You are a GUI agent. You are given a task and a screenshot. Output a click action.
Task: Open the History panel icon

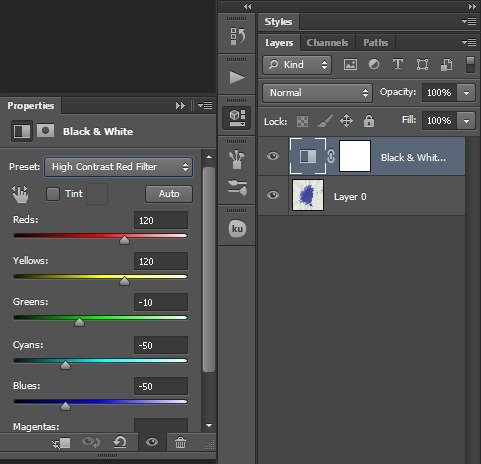click(x=237, y=36)
